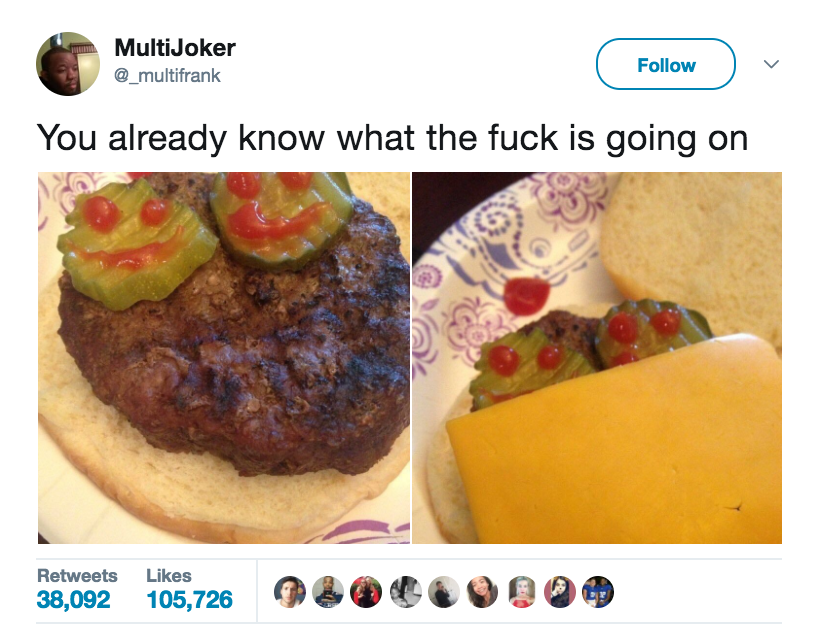The width and height of the screenshot is (824, 632).
Task: View the 38,092 Retweets list
Action: click(74, 599)
